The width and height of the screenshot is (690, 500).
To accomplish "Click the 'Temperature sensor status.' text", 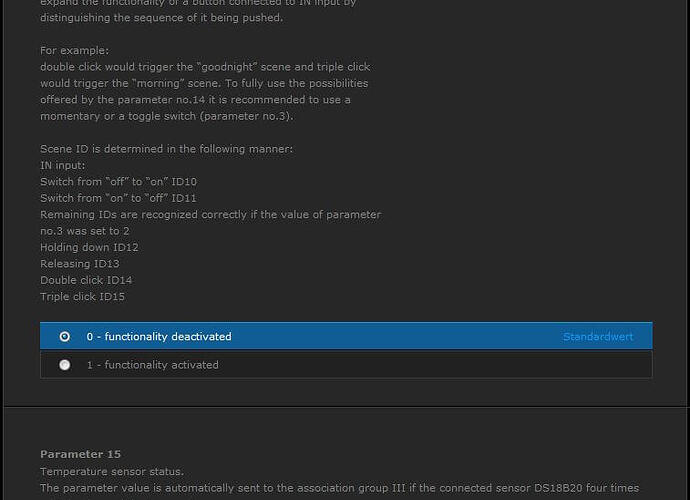I will (112, 471).
